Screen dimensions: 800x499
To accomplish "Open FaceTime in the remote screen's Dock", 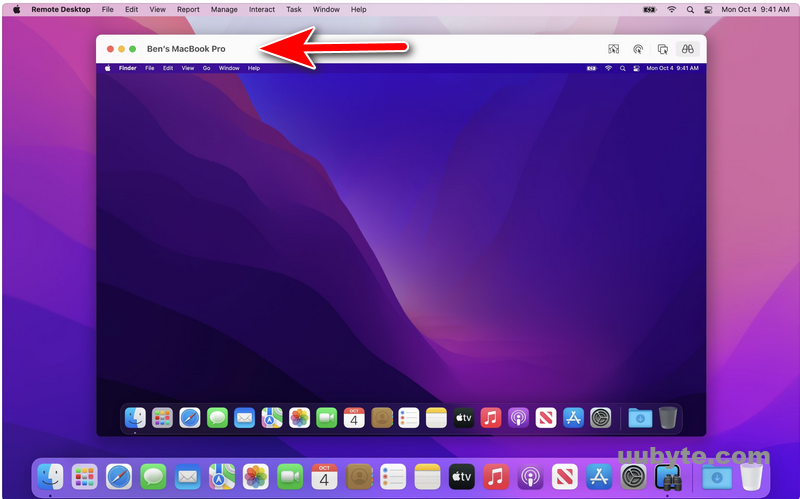I will pos(327,418).
